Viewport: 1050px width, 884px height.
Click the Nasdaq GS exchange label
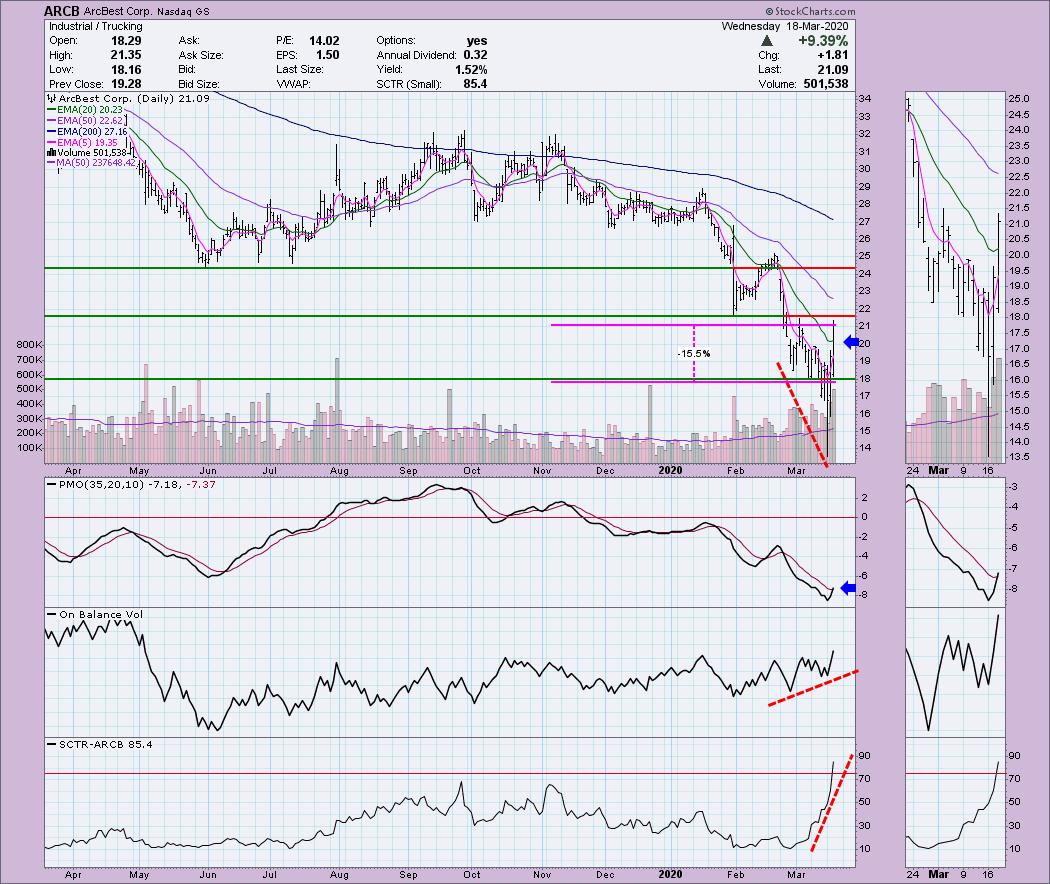coord(183,11)
